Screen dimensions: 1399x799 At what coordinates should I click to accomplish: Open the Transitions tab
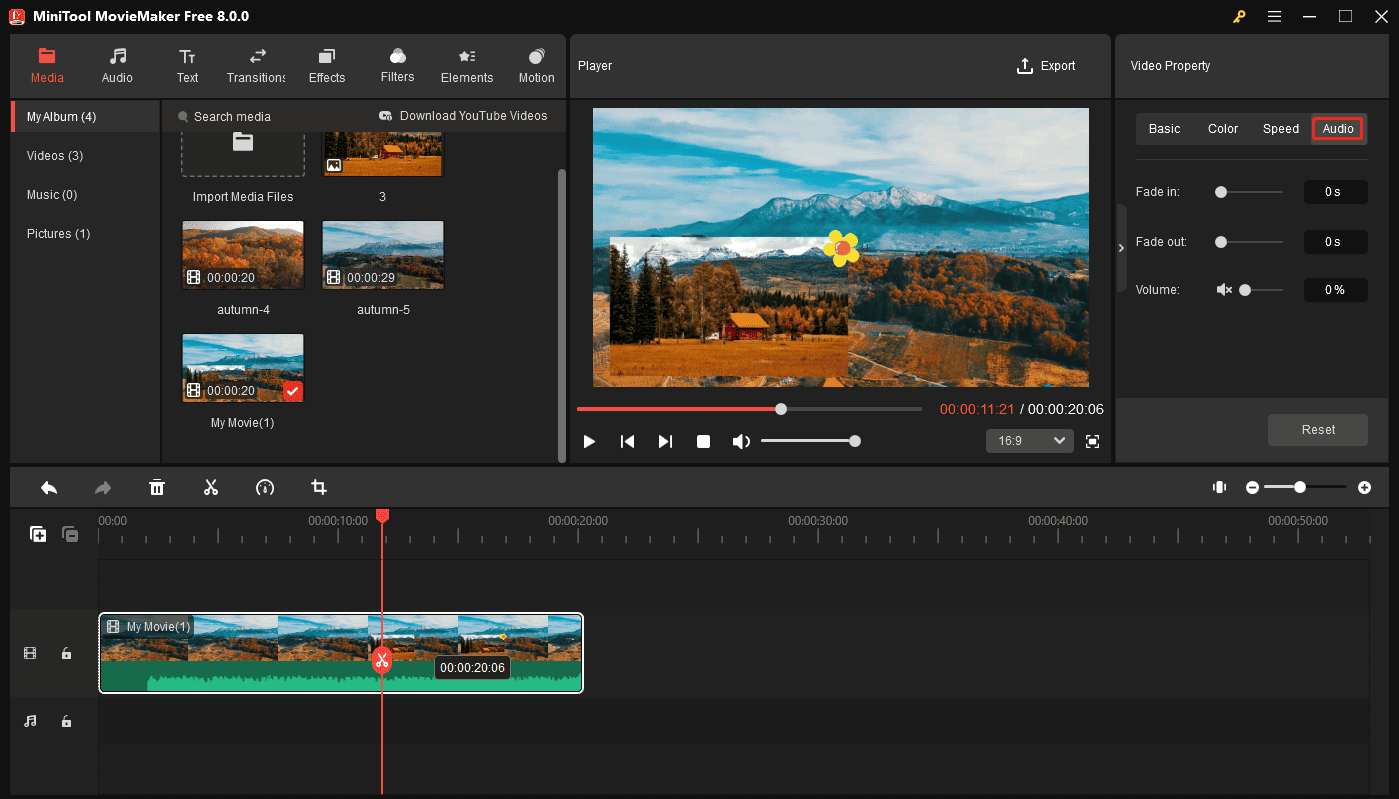pyautogui.click(x=256, y=66)
